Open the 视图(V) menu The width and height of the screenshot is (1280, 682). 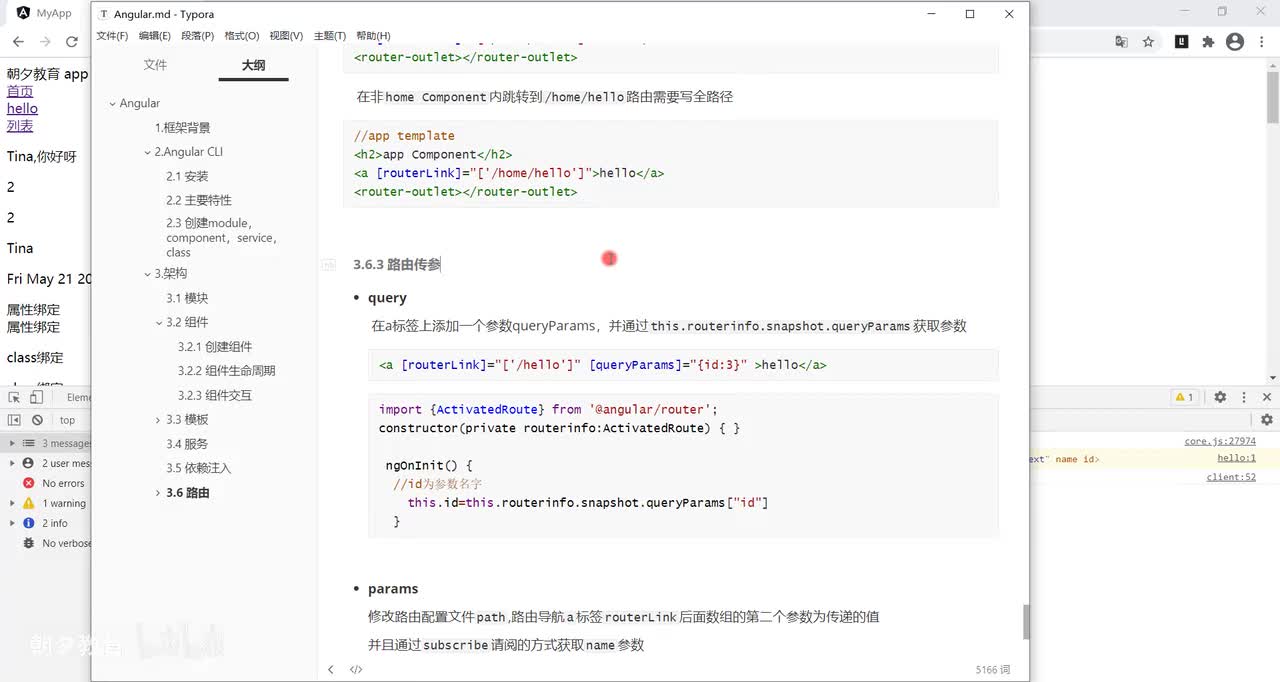(286, 35)
